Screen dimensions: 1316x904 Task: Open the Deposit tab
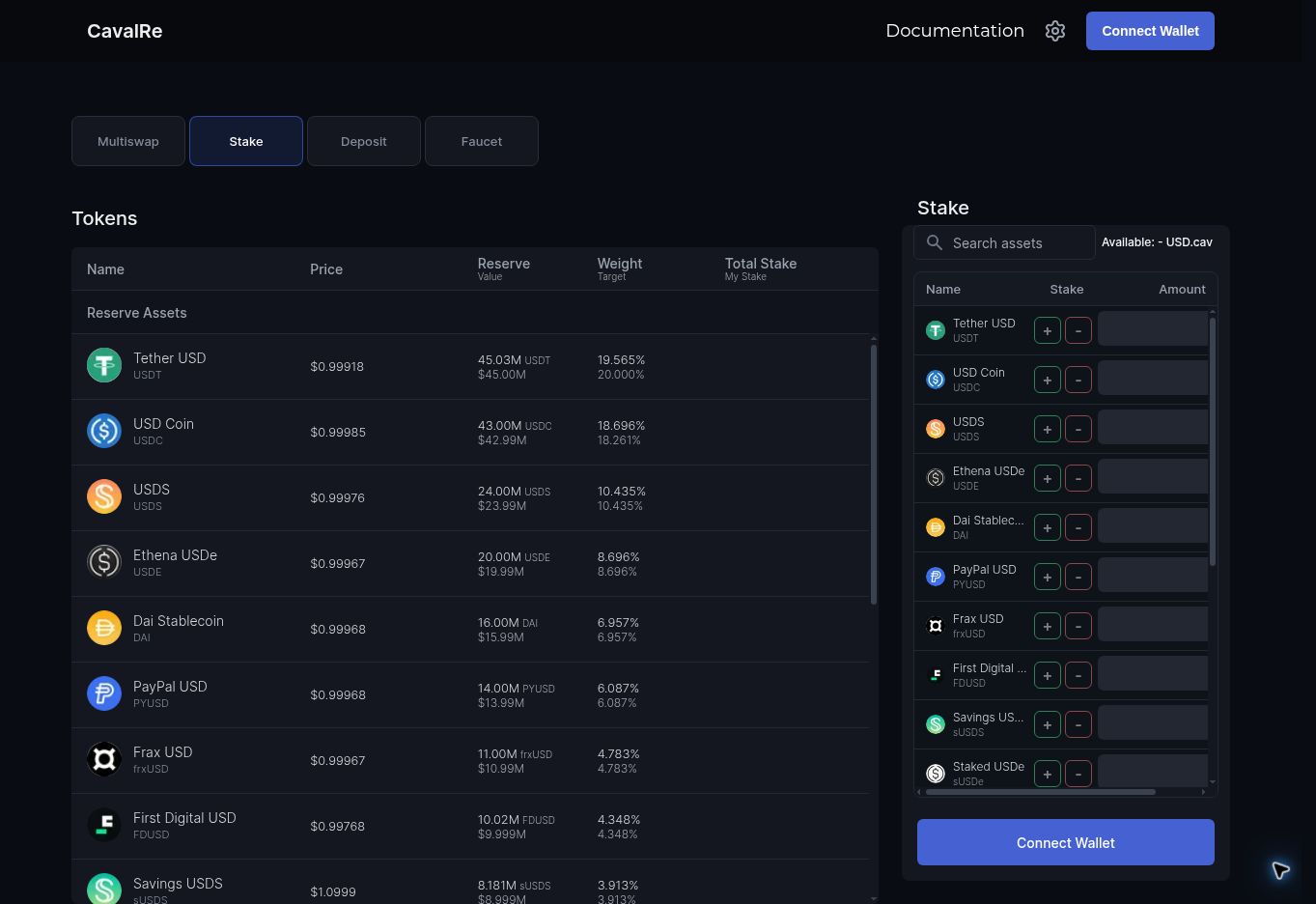[x=364, y=141]
